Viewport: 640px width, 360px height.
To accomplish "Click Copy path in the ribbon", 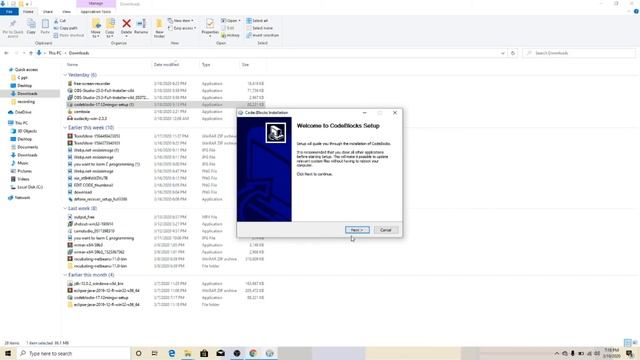I will tap(65, 28).
